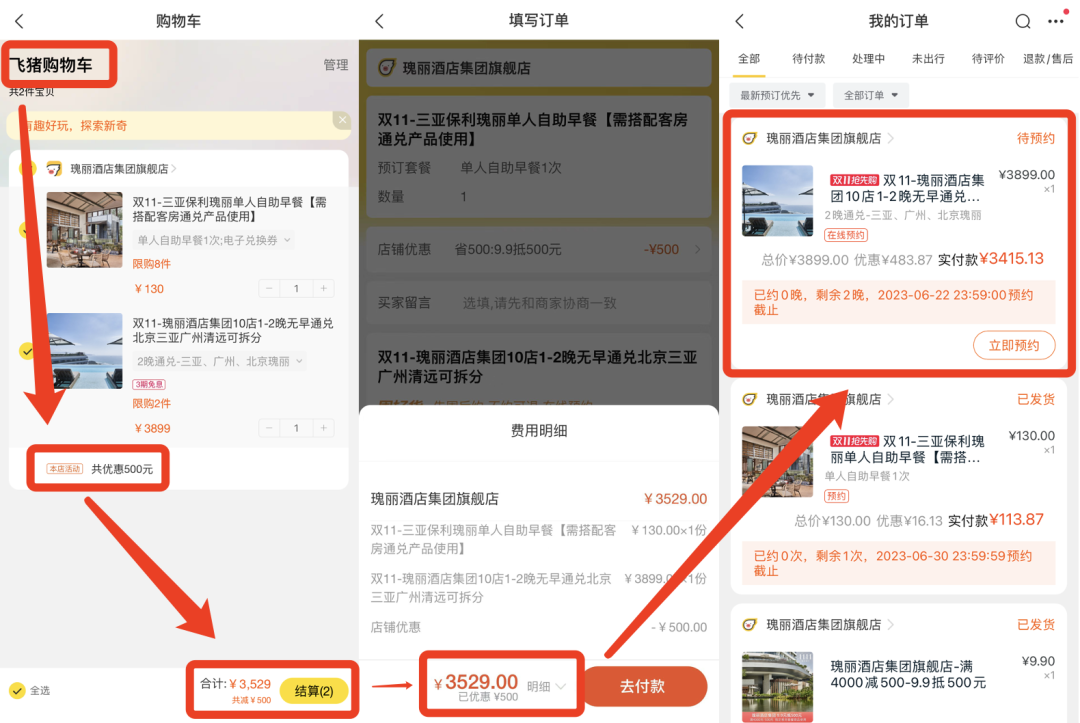Open breakfast item thumbnail in cart

point(85,229)
